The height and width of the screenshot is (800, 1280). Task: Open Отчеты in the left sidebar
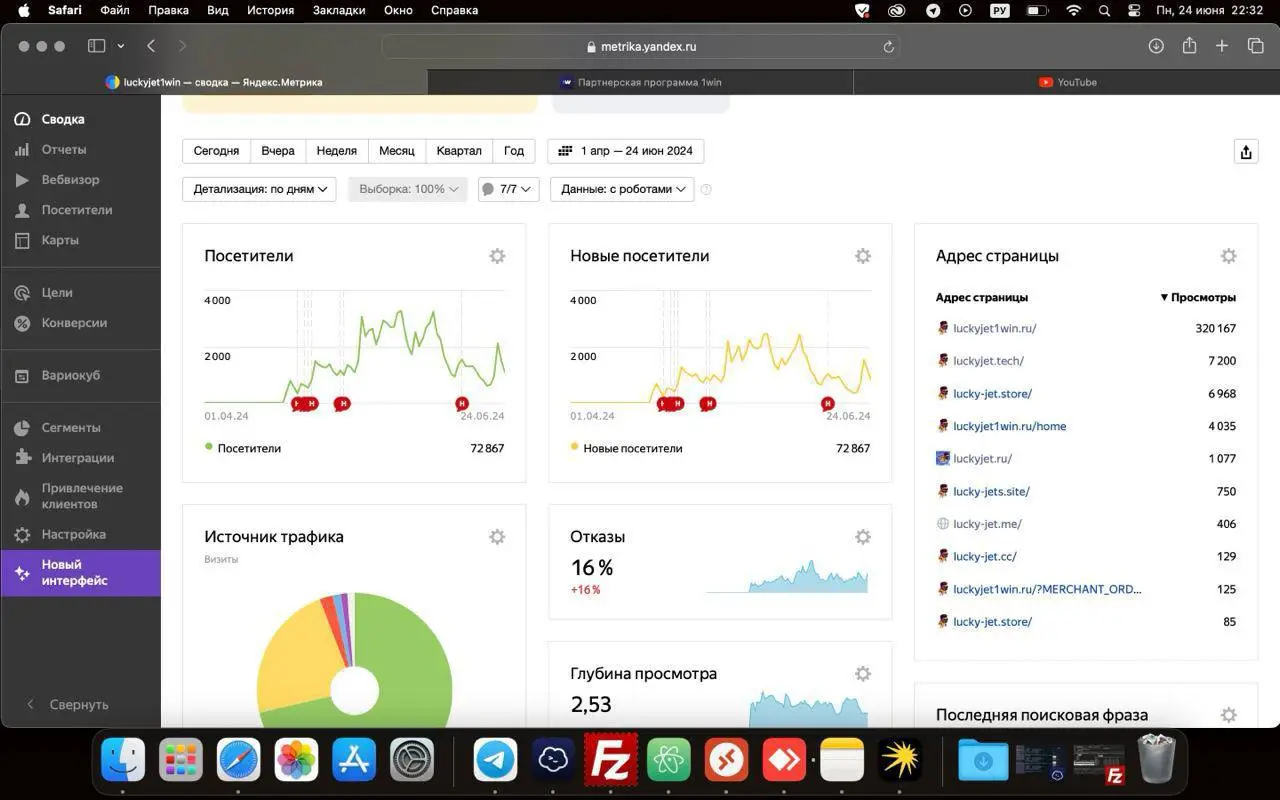click(x=63, y=149)
